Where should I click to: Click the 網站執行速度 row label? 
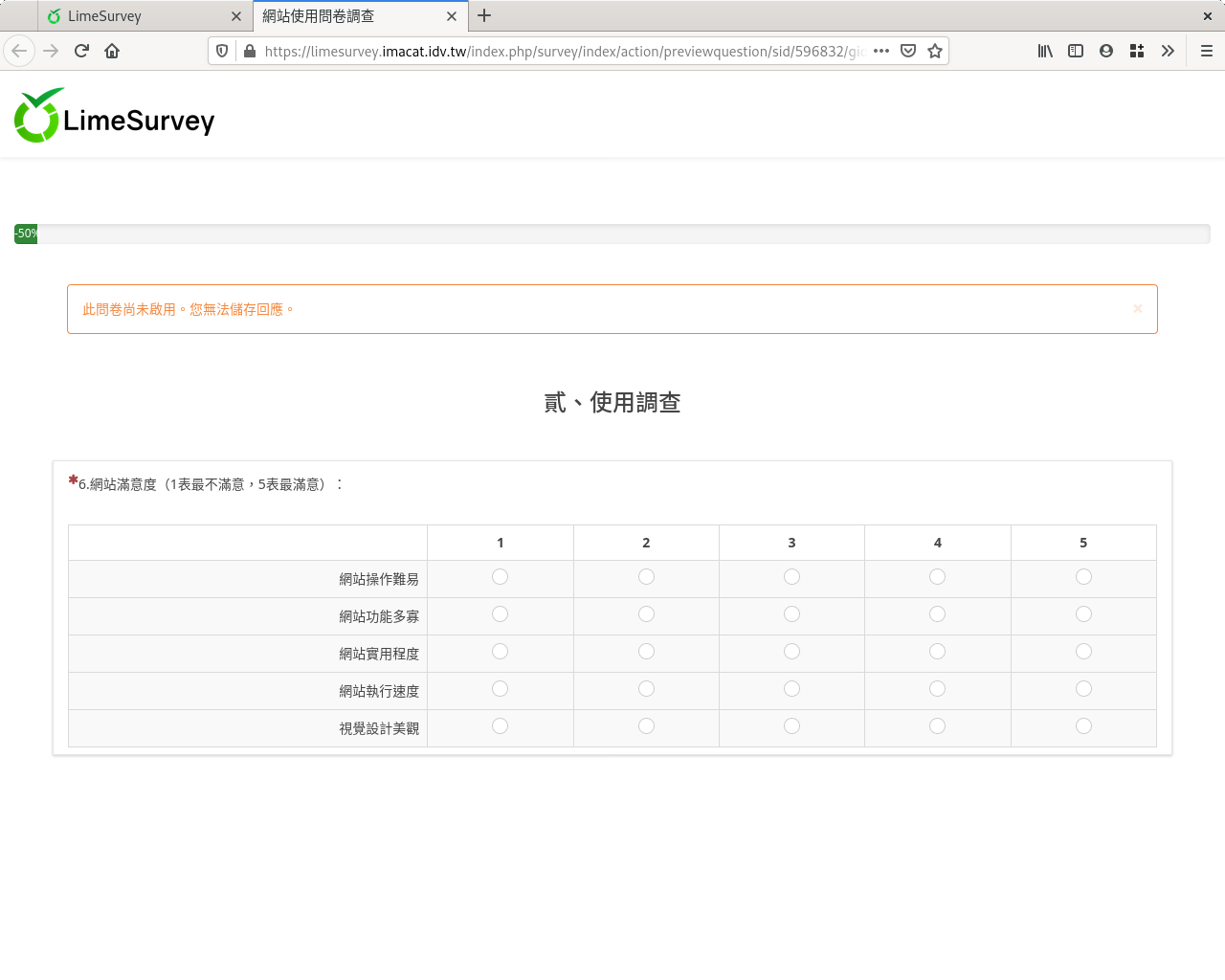click(x=379, y=691)
